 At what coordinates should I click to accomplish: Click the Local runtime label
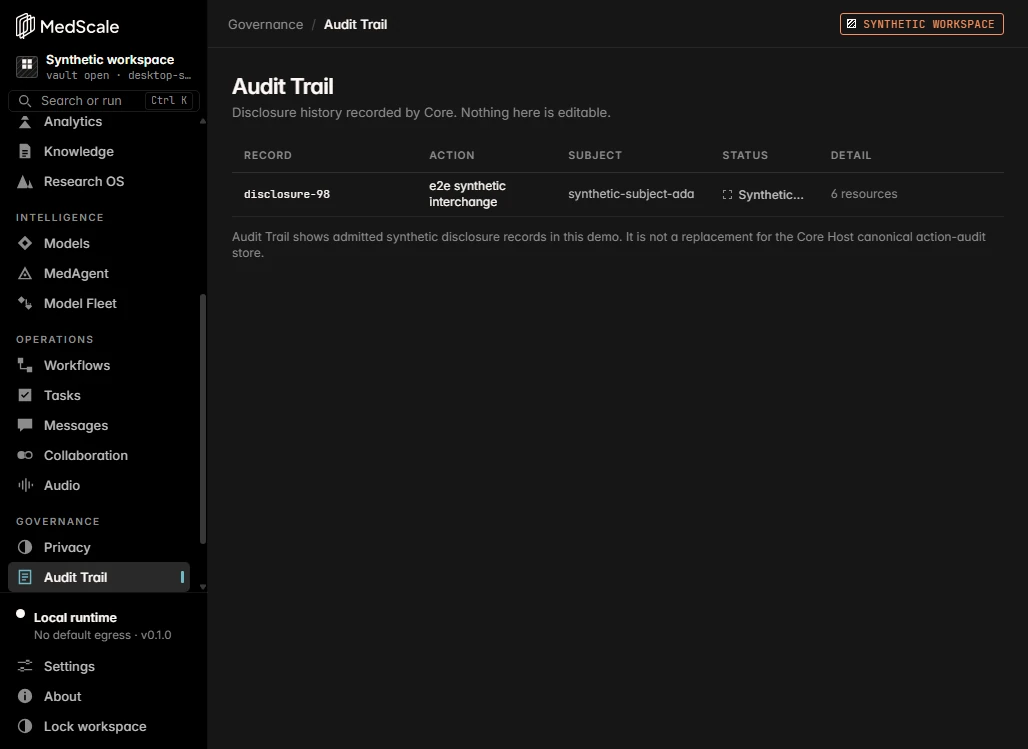[x=75, y=618]
